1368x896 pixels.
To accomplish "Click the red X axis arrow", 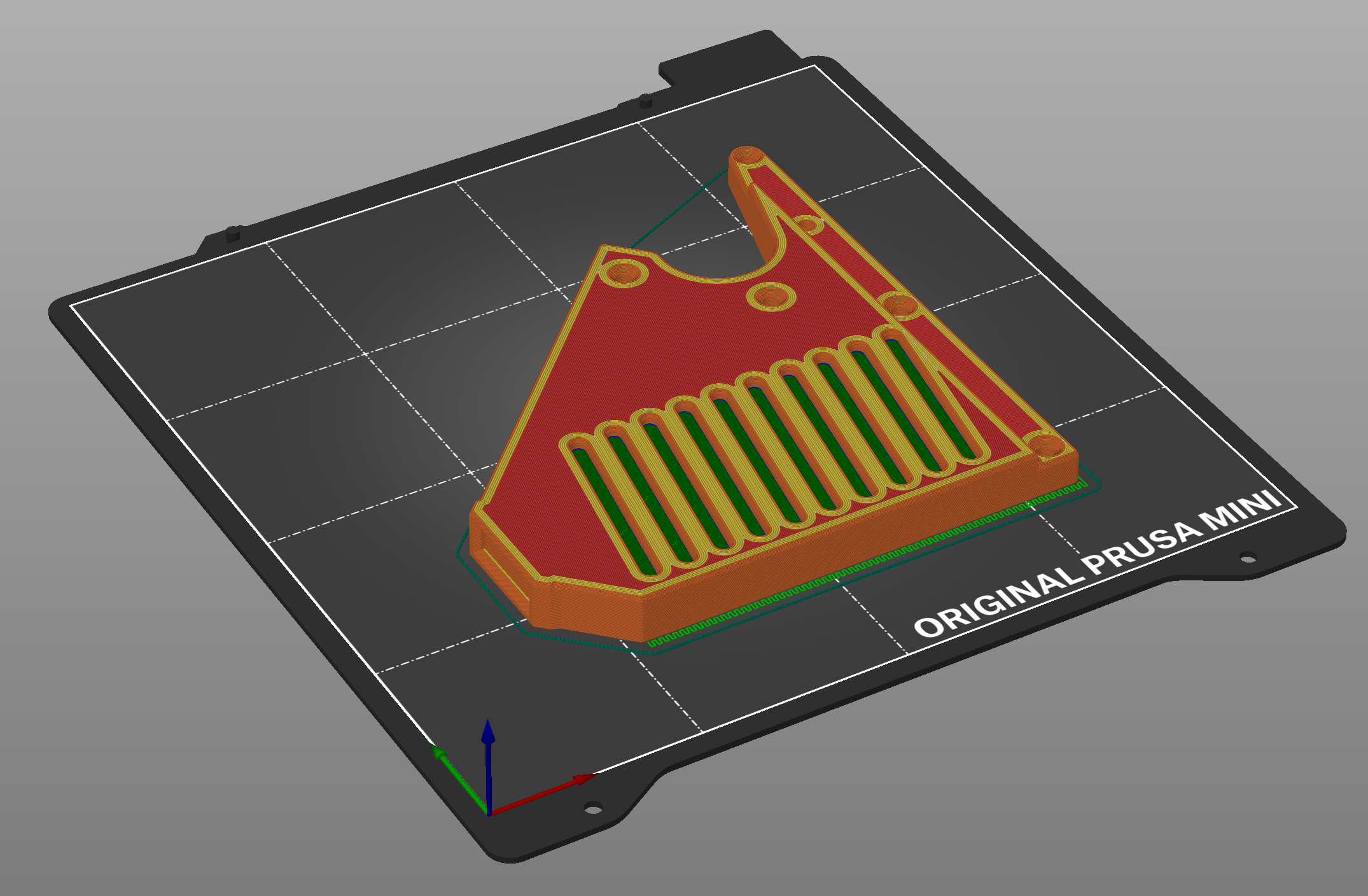I will click(x=542, y=794).
